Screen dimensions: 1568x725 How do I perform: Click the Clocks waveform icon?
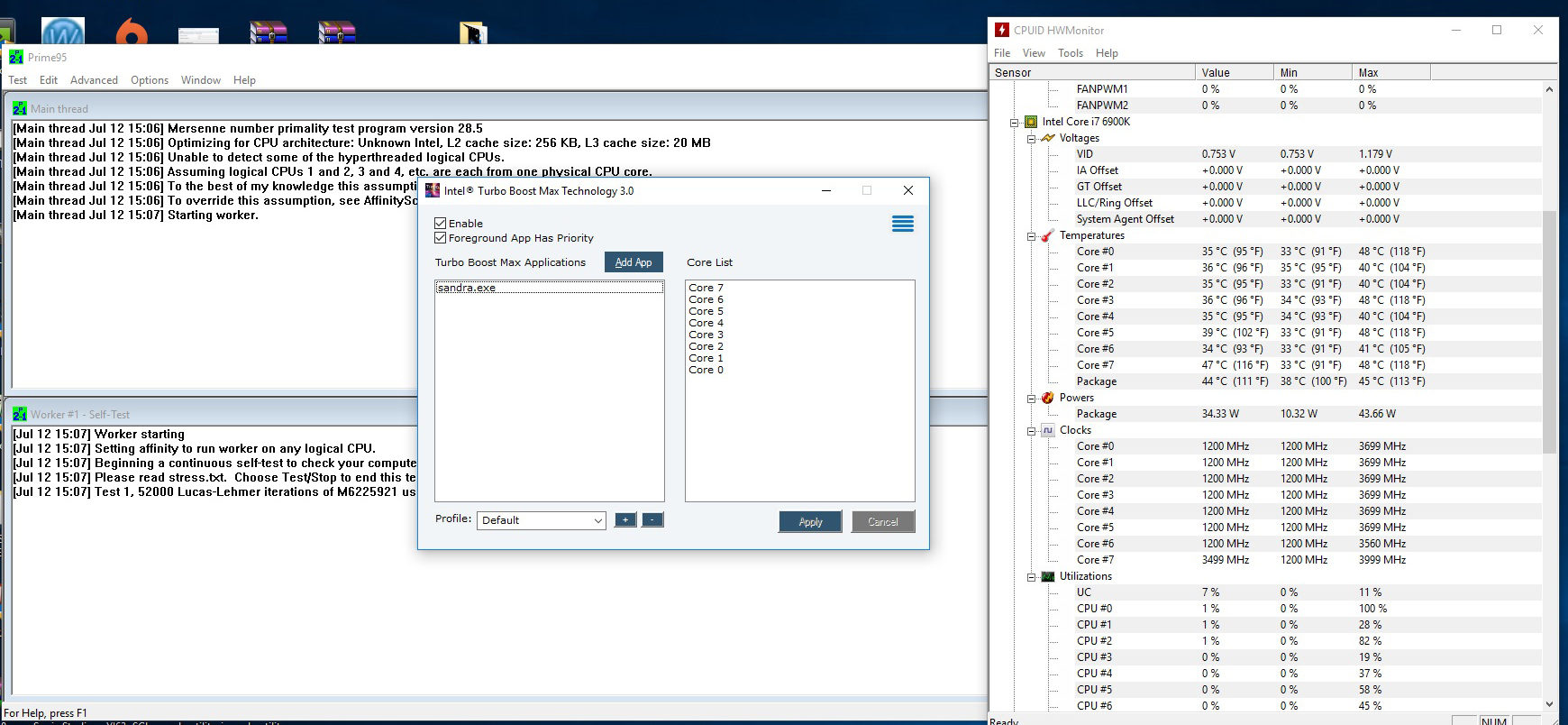click(1047, 430)
